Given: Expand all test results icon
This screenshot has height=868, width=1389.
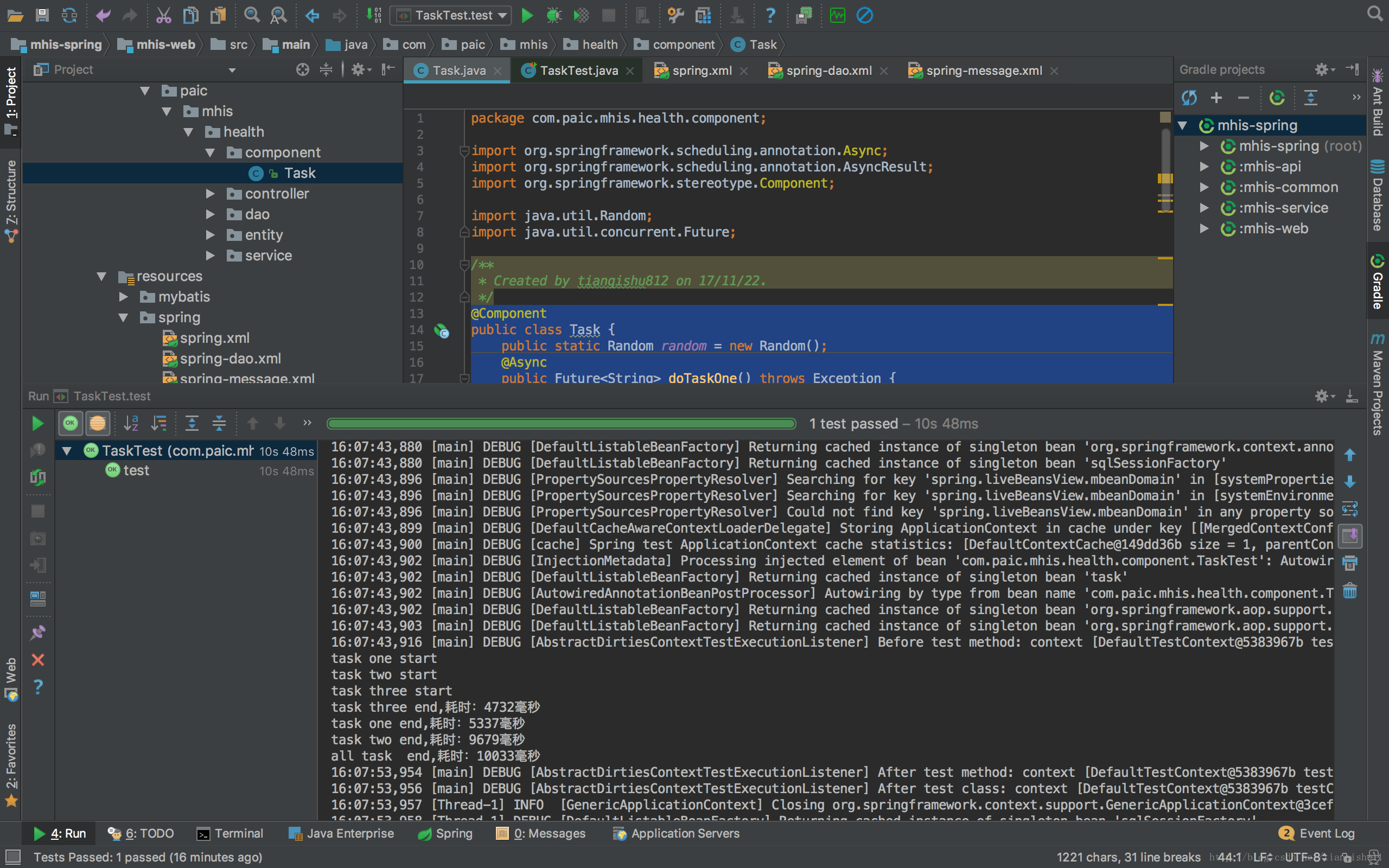Looking at the screenshot, I should (192, 424).
